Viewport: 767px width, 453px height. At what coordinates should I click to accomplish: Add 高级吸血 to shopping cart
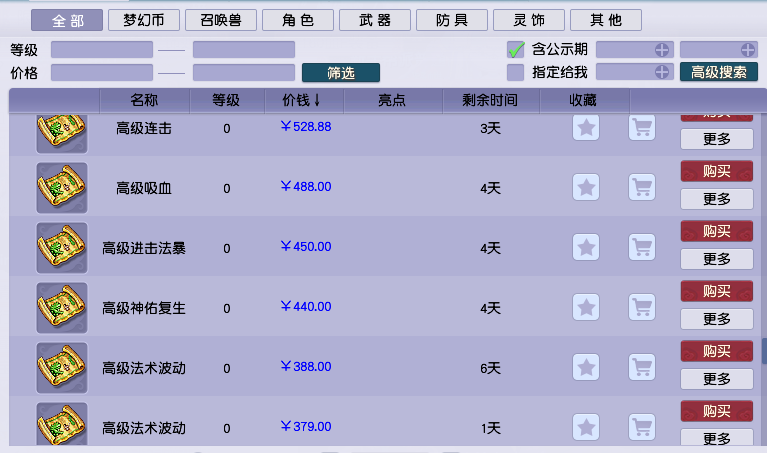click(x=642, y=187)
